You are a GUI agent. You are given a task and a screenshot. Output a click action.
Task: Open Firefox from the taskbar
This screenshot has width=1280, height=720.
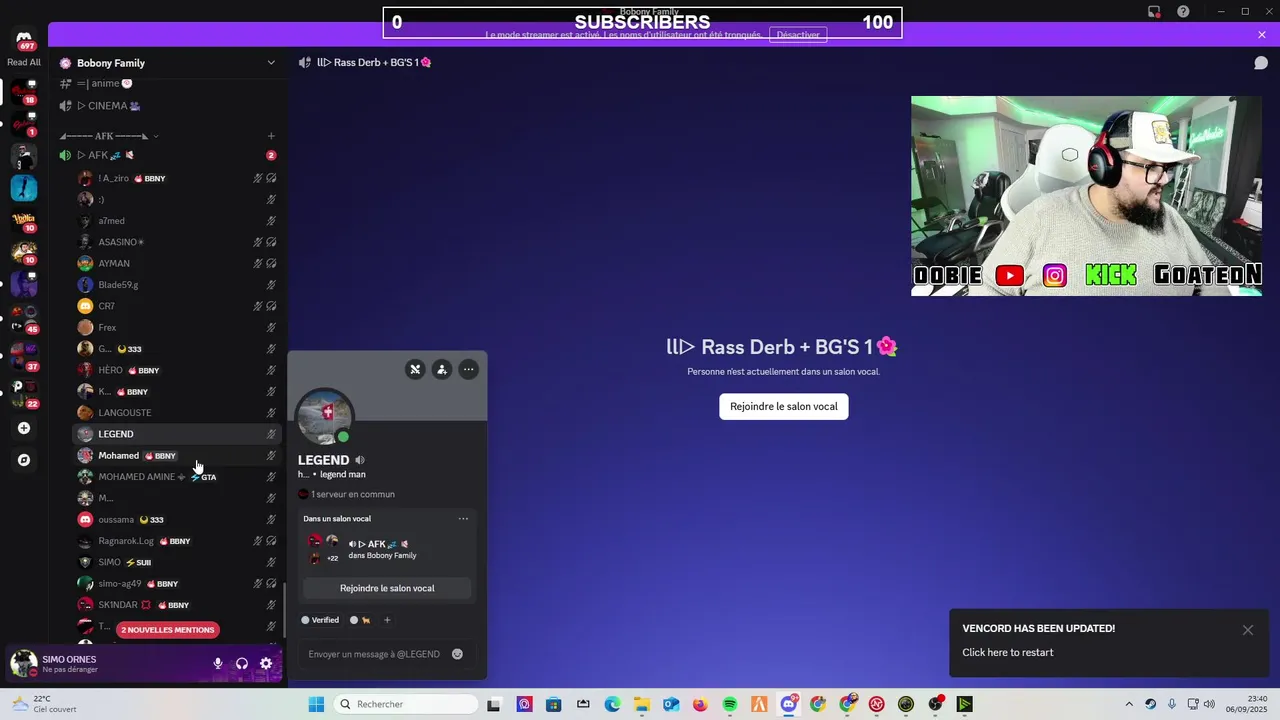(700, 704)
